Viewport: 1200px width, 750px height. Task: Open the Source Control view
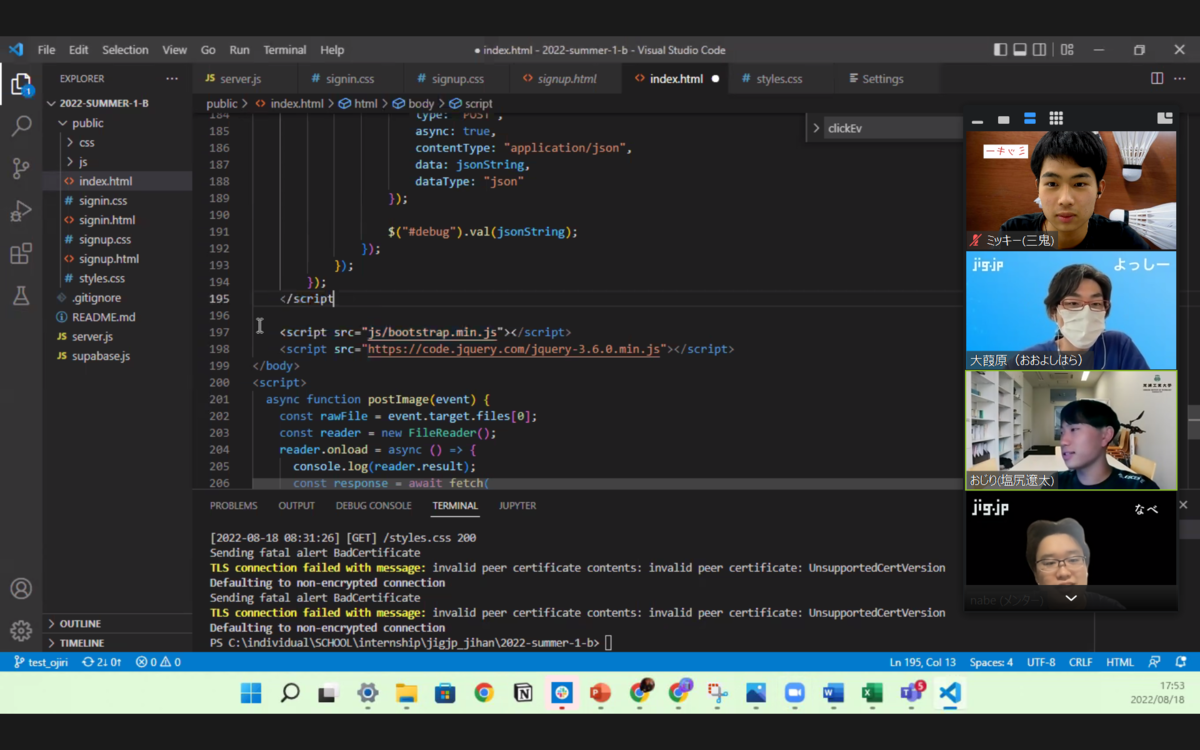21,168
